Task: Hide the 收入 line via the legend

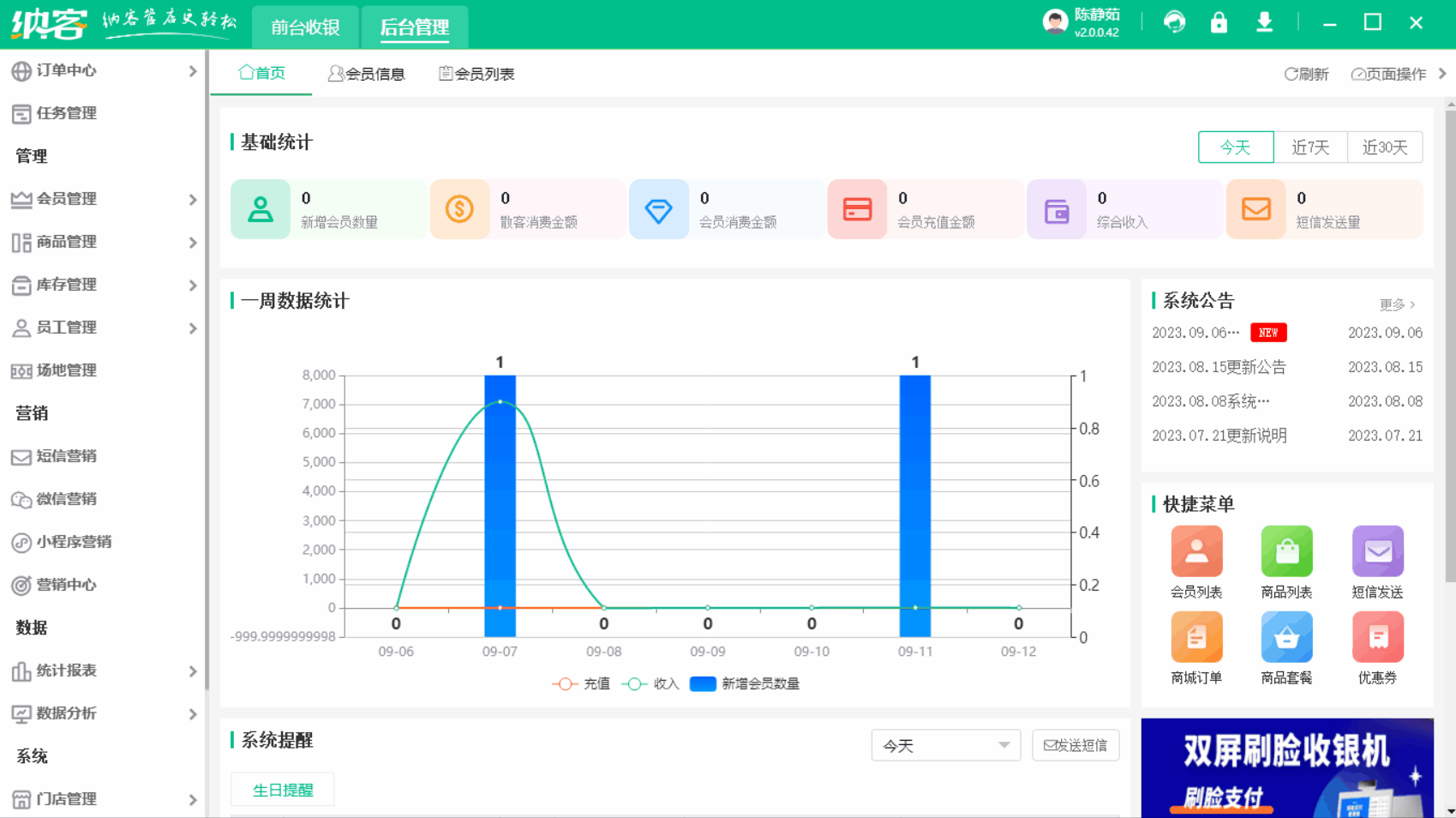Action: [649, 683]
